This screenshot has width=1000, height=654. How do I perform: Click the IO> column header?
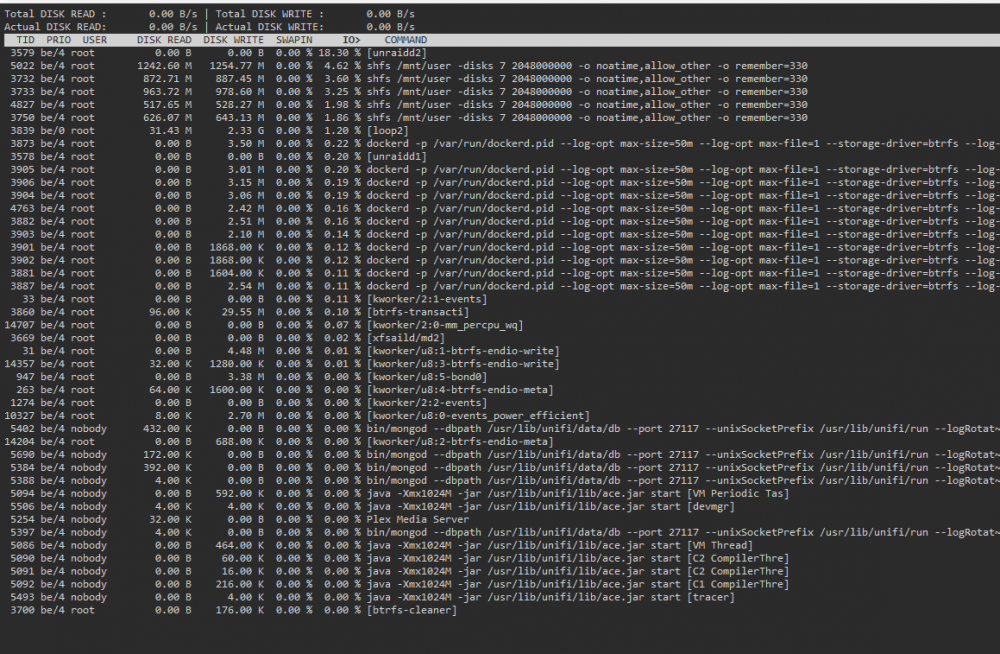coord(351,40)
